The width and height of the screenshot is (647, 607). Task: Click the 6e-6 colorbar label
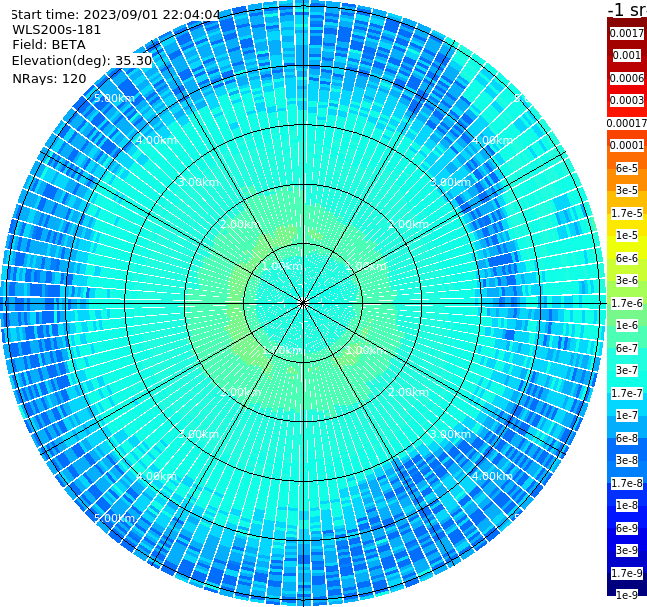pyautogui.click(x=627, y=258)
